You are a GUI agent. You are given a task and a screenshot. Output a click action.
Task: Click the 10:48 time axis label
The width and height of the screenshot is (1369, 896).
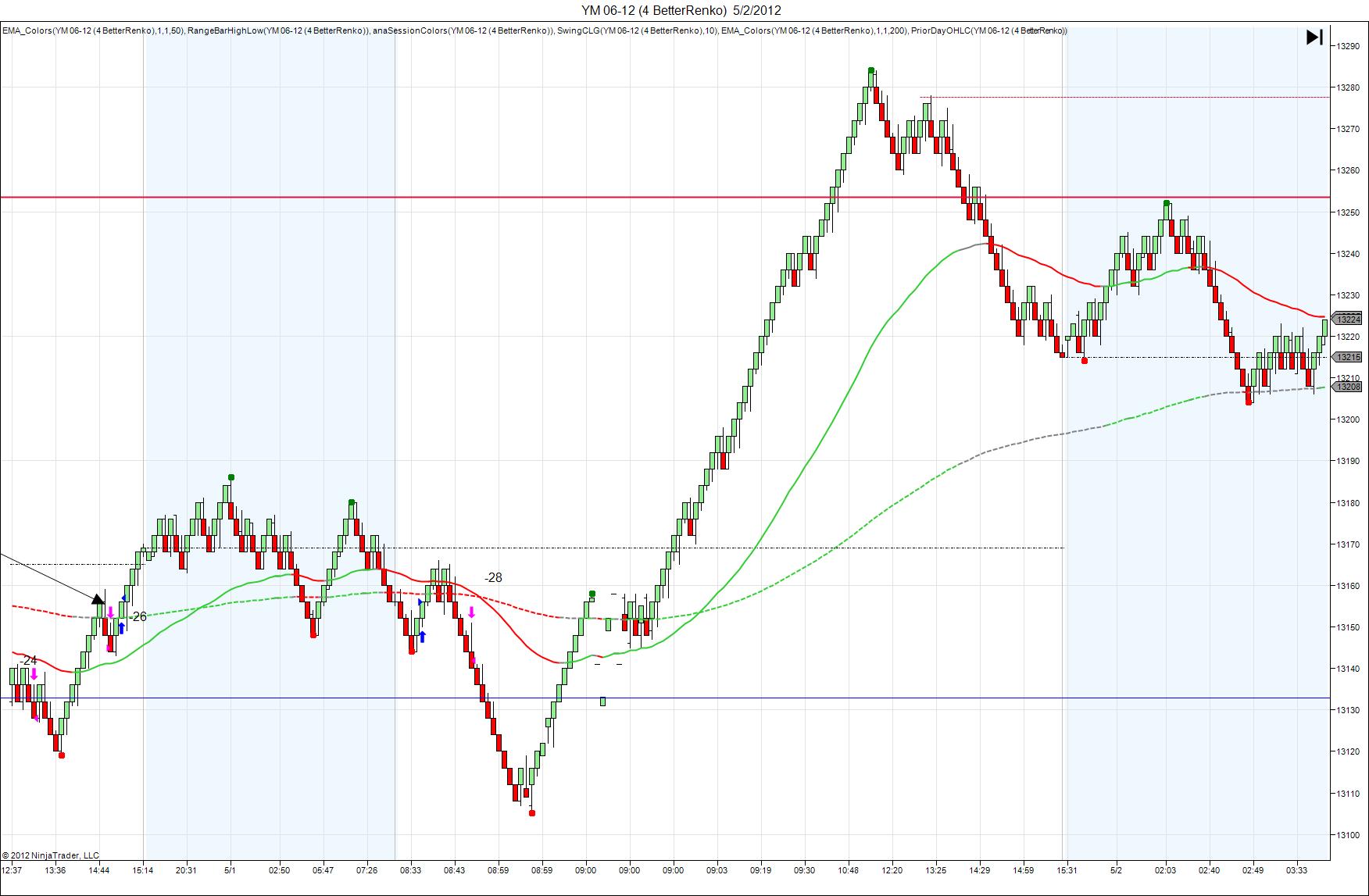[x=848, y=870]
